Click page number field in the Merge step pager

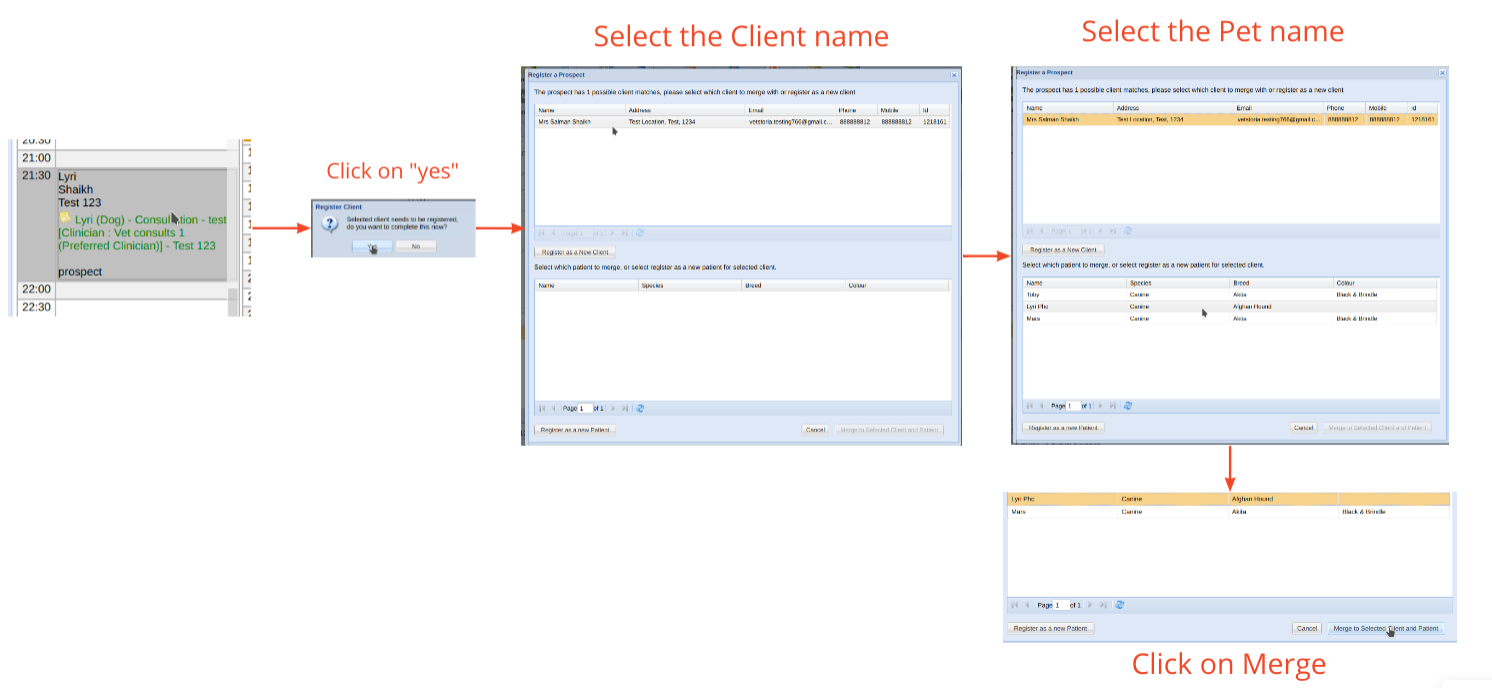click(1061, 605)
